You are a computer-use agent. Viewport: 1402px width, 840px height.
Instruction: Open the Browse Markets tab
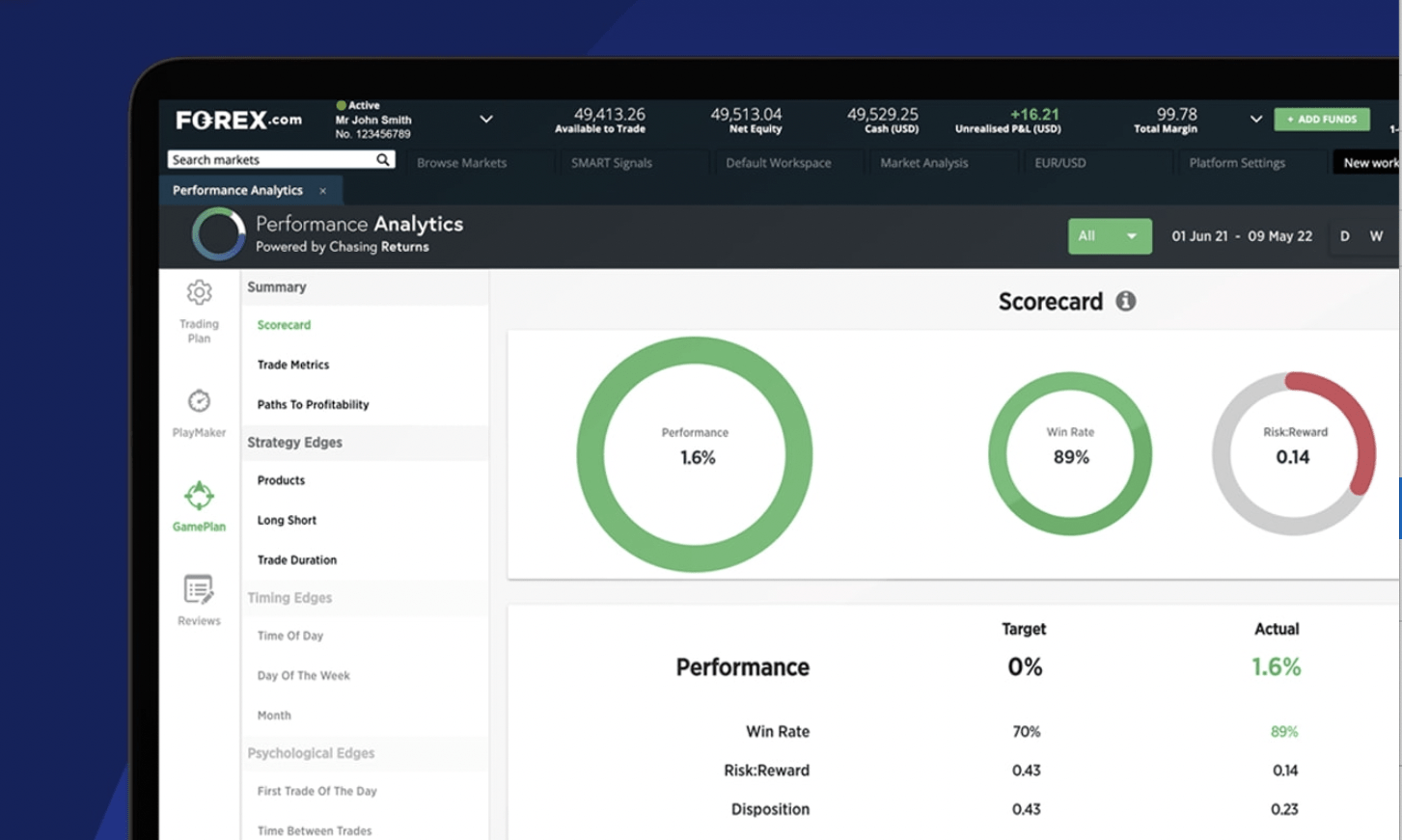pos(461,163)
